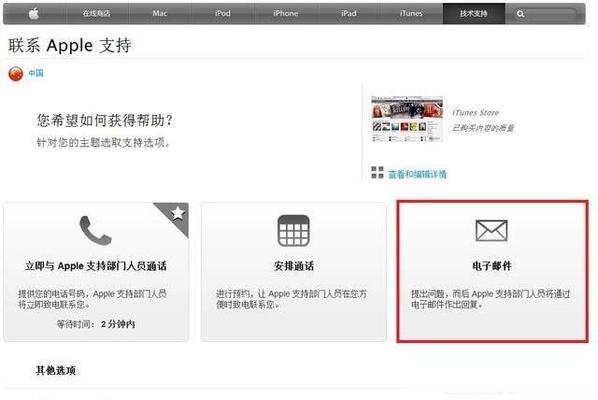Select the iPhone navigation tab

click(286, 13)
